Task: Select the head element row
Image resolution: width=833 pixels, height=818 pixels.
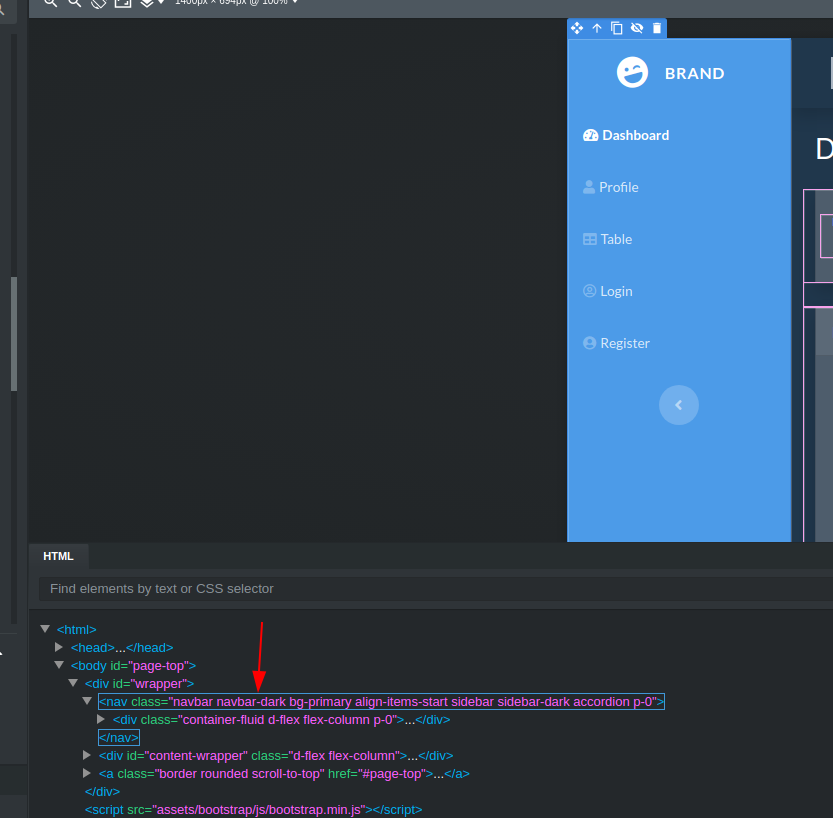Action: (x=122, y=647)
